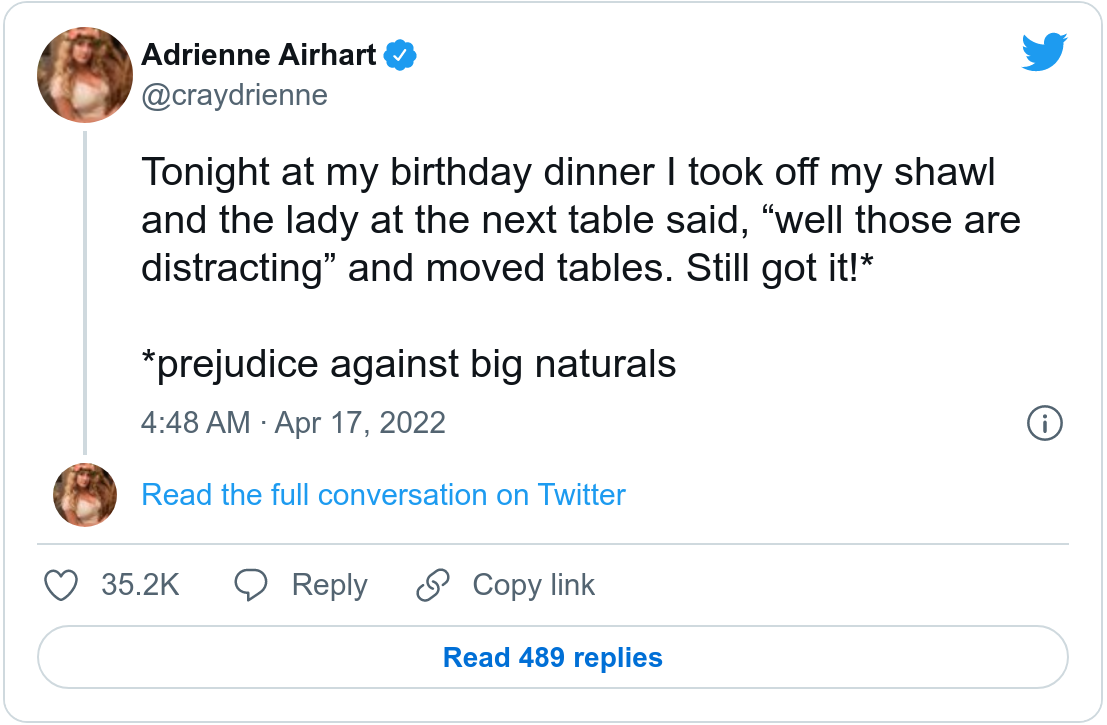Like the tweet with the heart icon

62,585
